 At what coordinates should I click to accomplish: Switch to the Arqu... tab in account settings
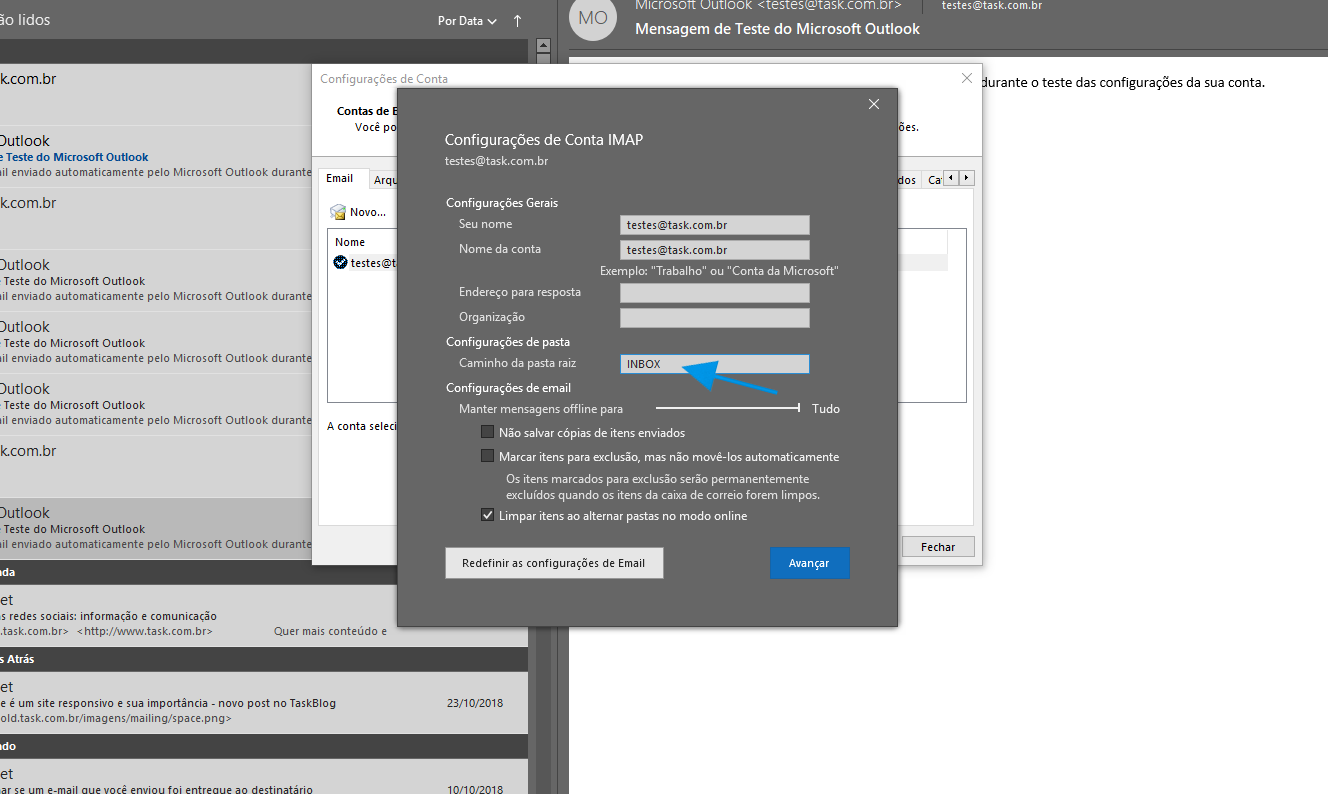tap(384, 180)
